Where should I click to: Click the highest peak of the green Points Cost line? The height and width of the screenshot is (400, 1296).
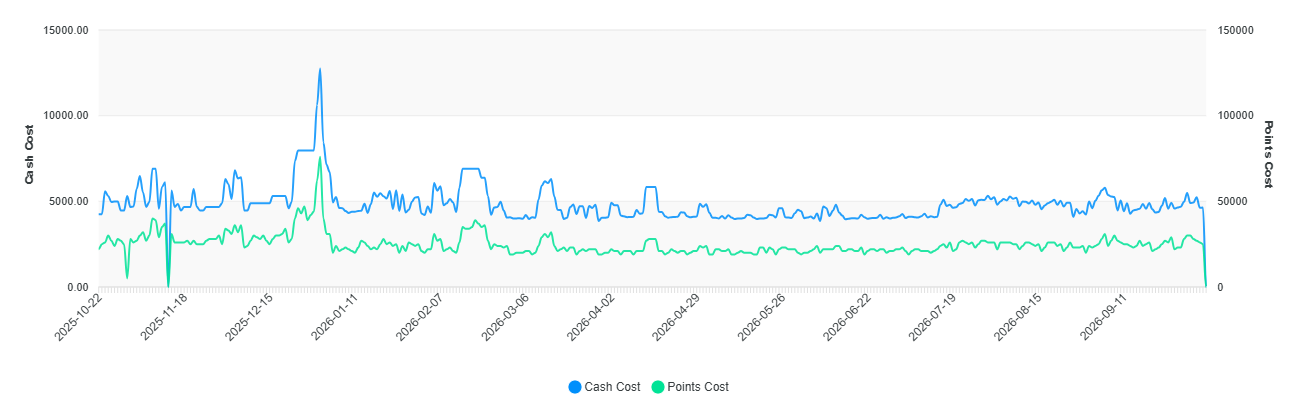320,158
